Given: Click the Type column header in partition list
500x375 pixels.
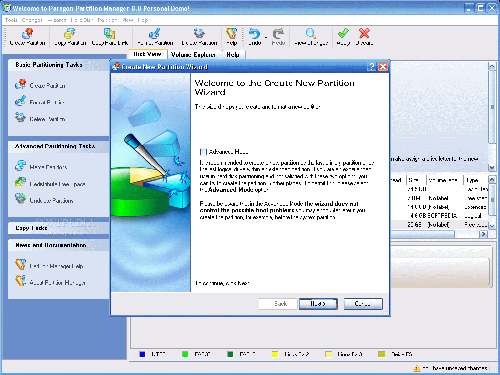Looking at the screenshot, I should [476, 180].
